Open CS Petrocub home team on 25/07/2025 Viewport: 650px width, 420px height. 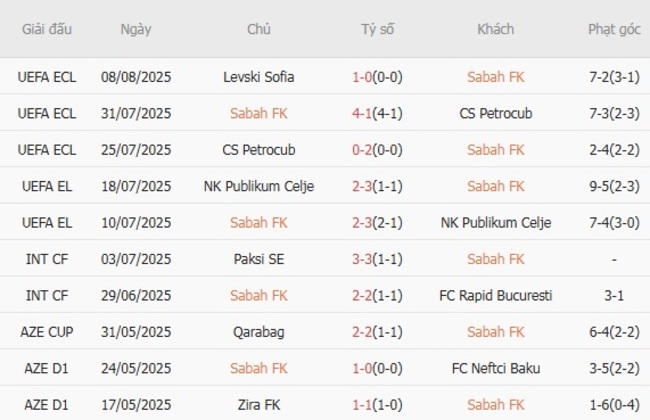[x=259, y=149]
